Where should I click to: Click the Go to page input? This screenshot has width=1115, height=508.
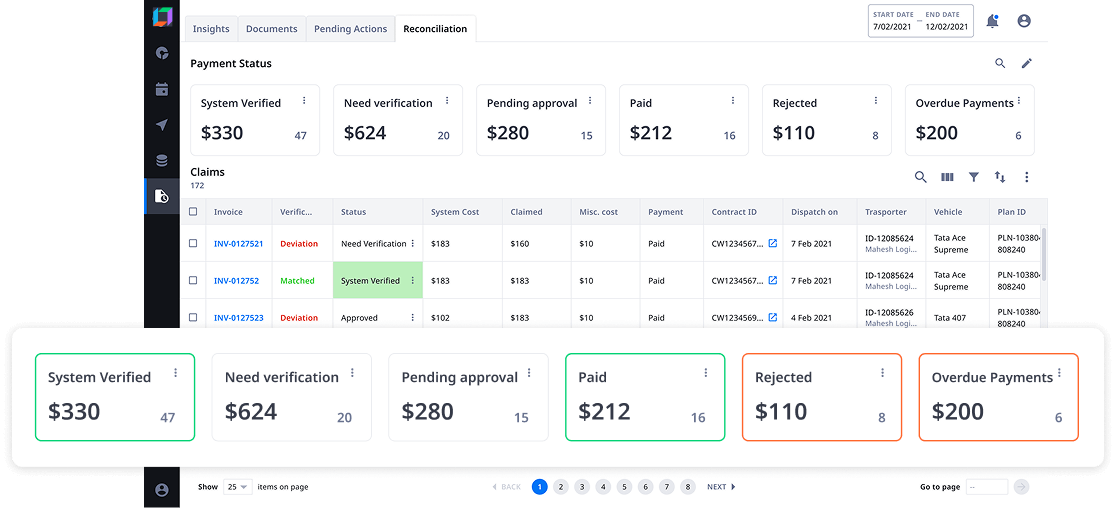click(987, 487)
